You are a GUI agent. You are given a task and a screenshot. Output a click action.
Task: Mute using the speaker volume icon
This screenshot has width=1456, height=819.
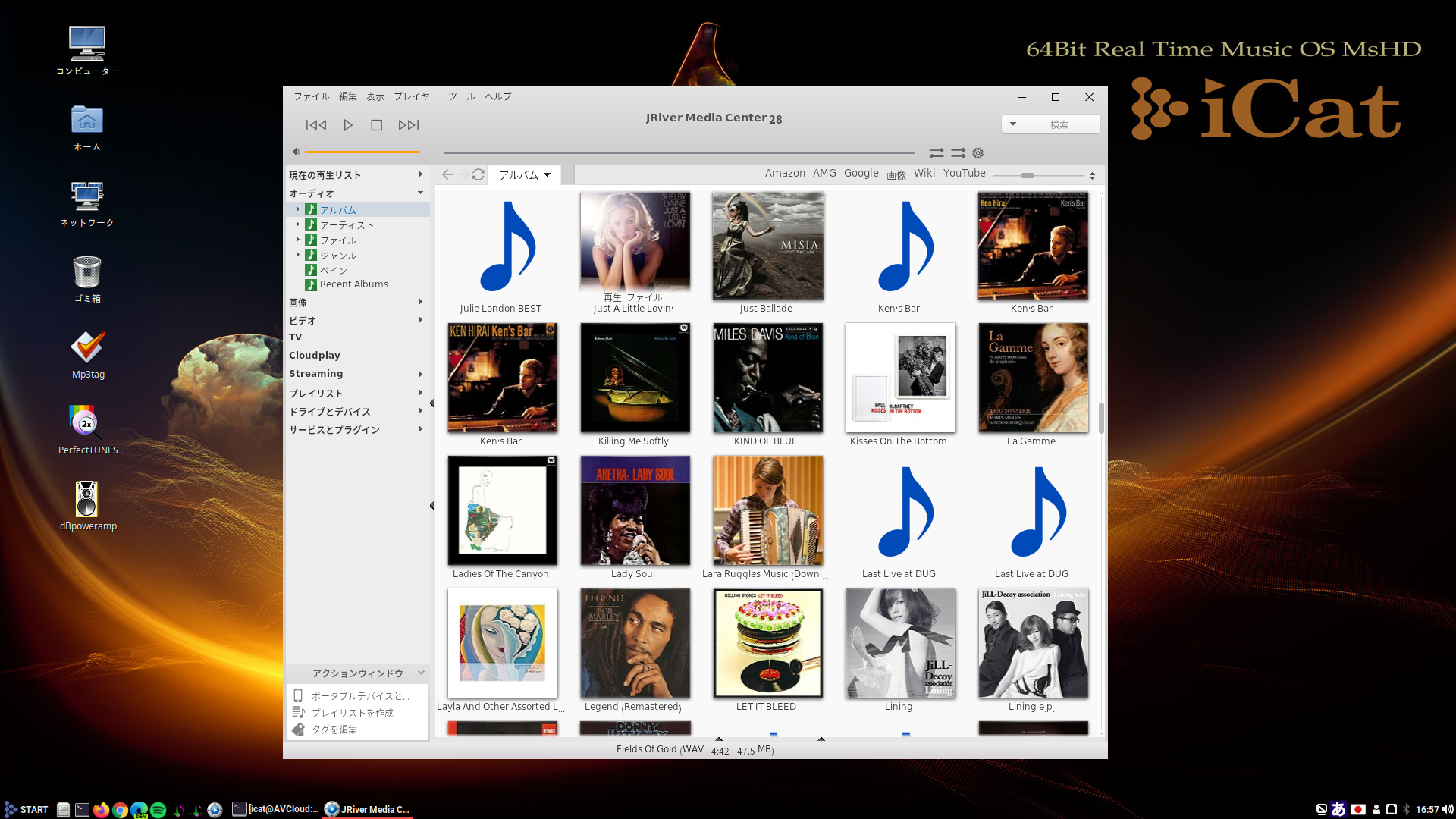297,152
